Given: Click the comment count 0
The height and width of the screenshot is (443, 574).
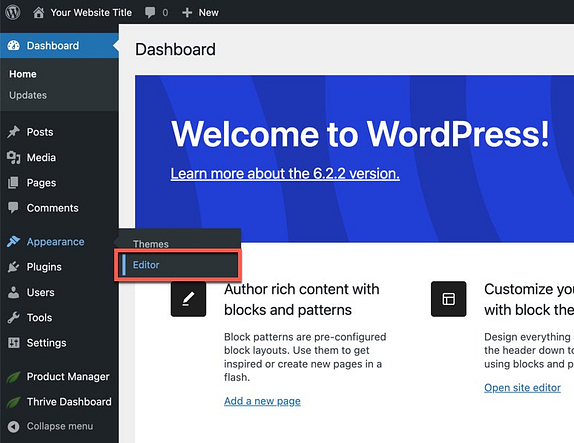Looking at the screenshot, I should tap(165, 13).
